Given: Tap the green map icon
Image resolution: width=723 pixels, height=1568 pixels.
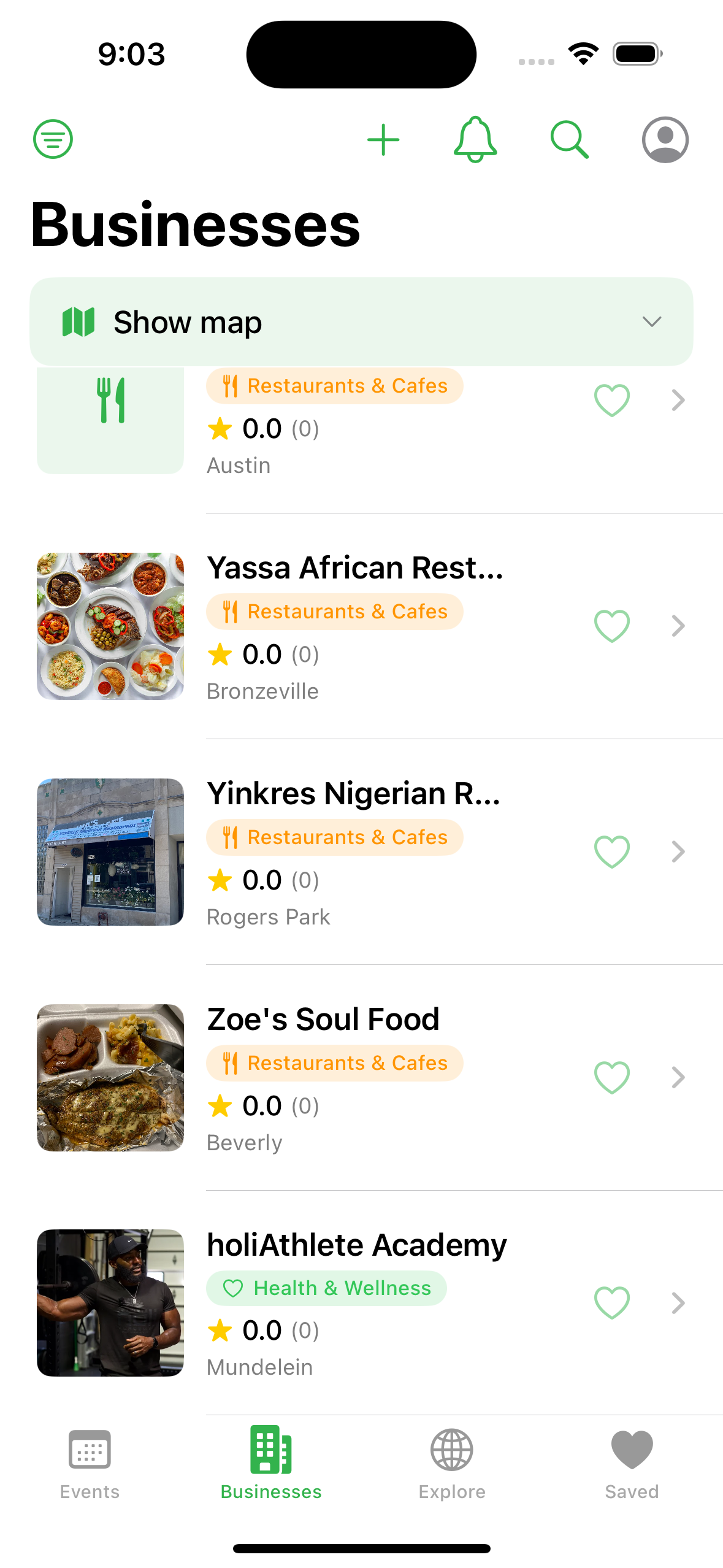Looking at the screenshot, I should (x=78, y=322).
